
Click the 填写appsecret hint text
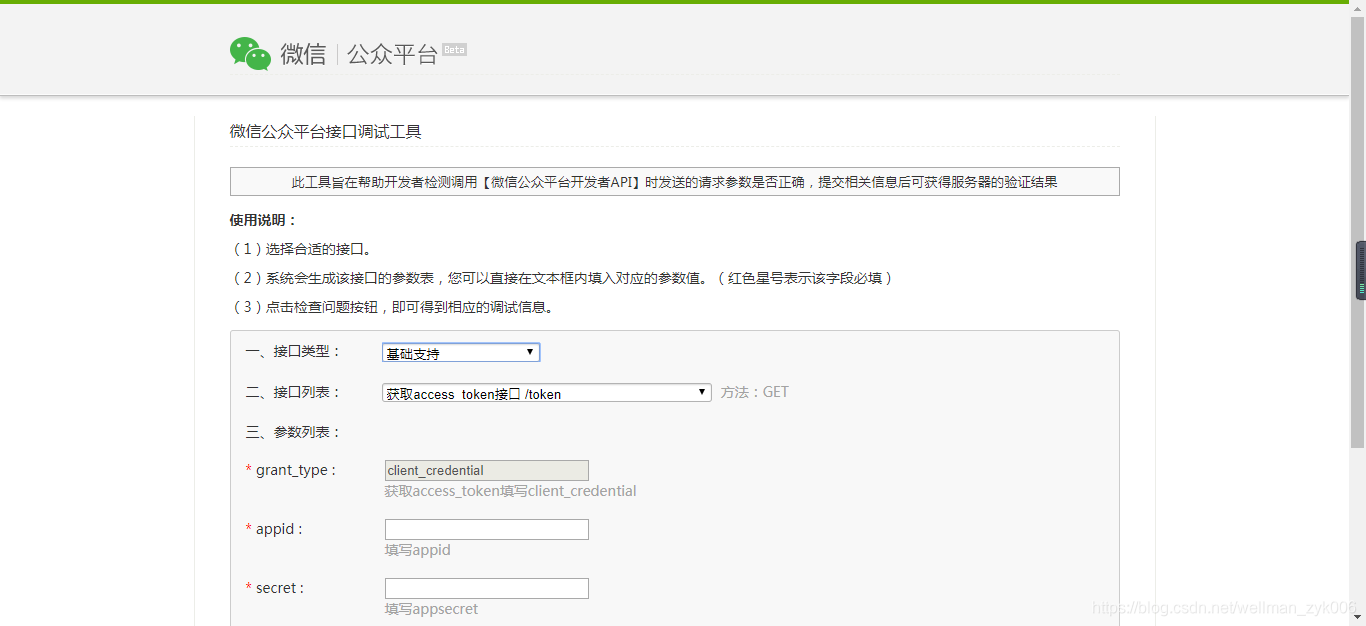pos(432,609)
